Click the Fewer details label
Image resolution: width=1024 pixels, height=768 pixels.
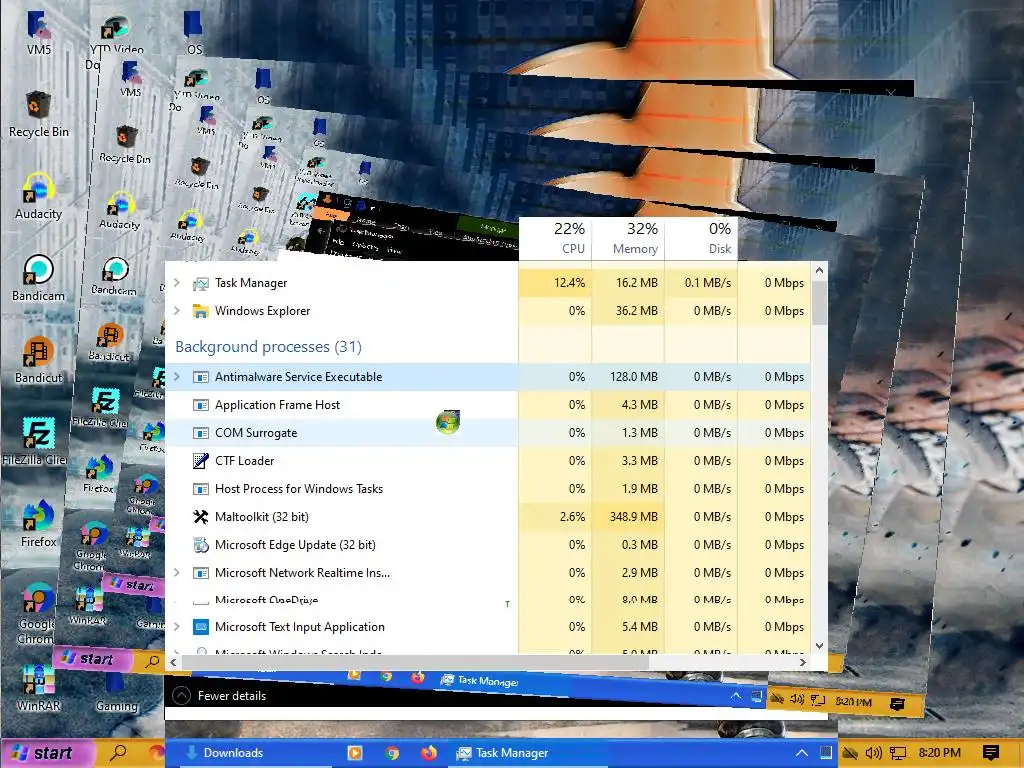[x=232, y=696]
